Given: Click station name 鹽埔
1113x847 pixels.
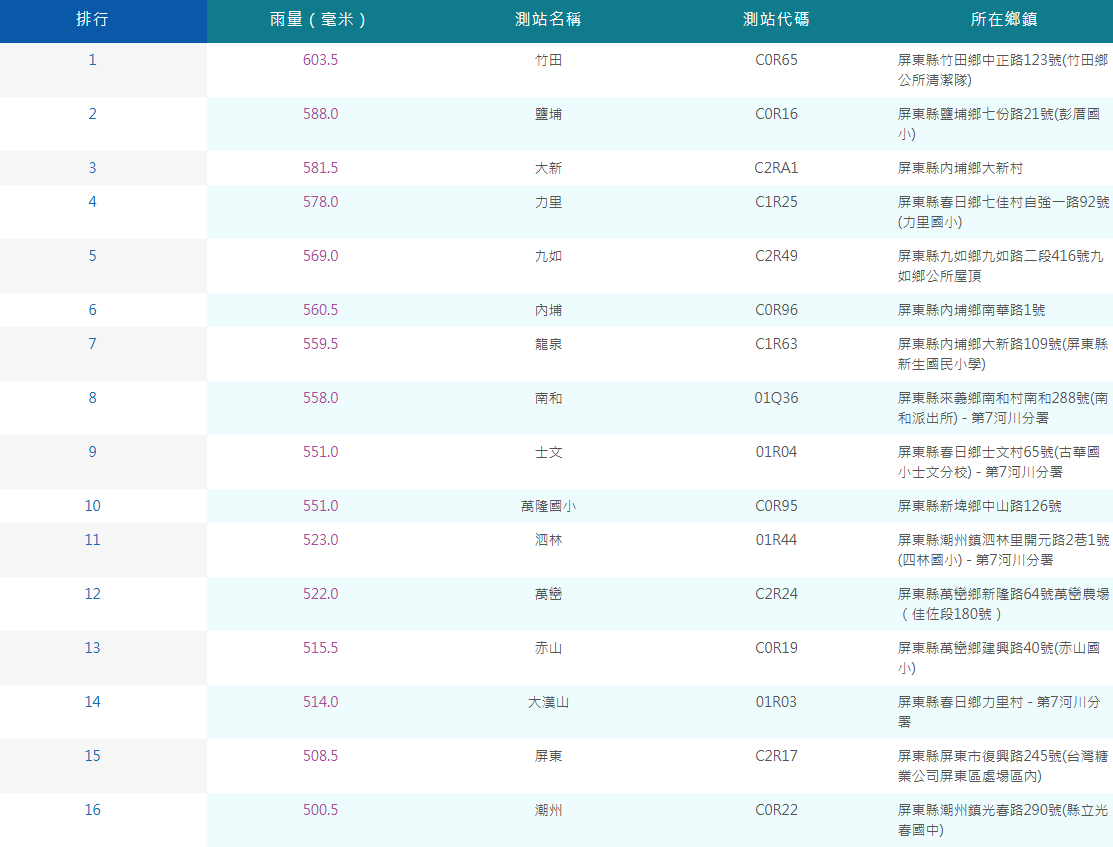Looking at the screenshot, I should [x=548, y=114].
